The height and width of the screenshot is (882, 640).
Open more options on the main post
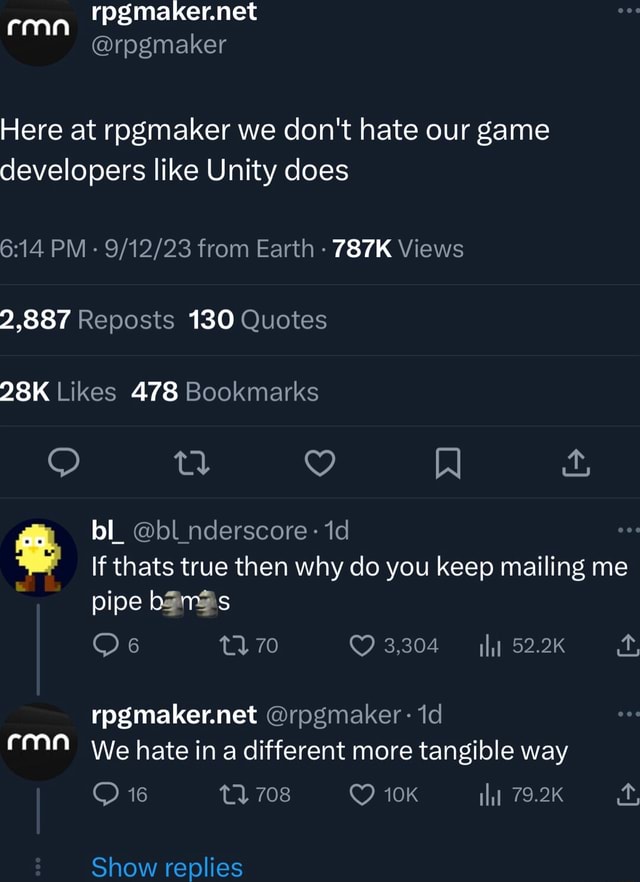point(628,10)
